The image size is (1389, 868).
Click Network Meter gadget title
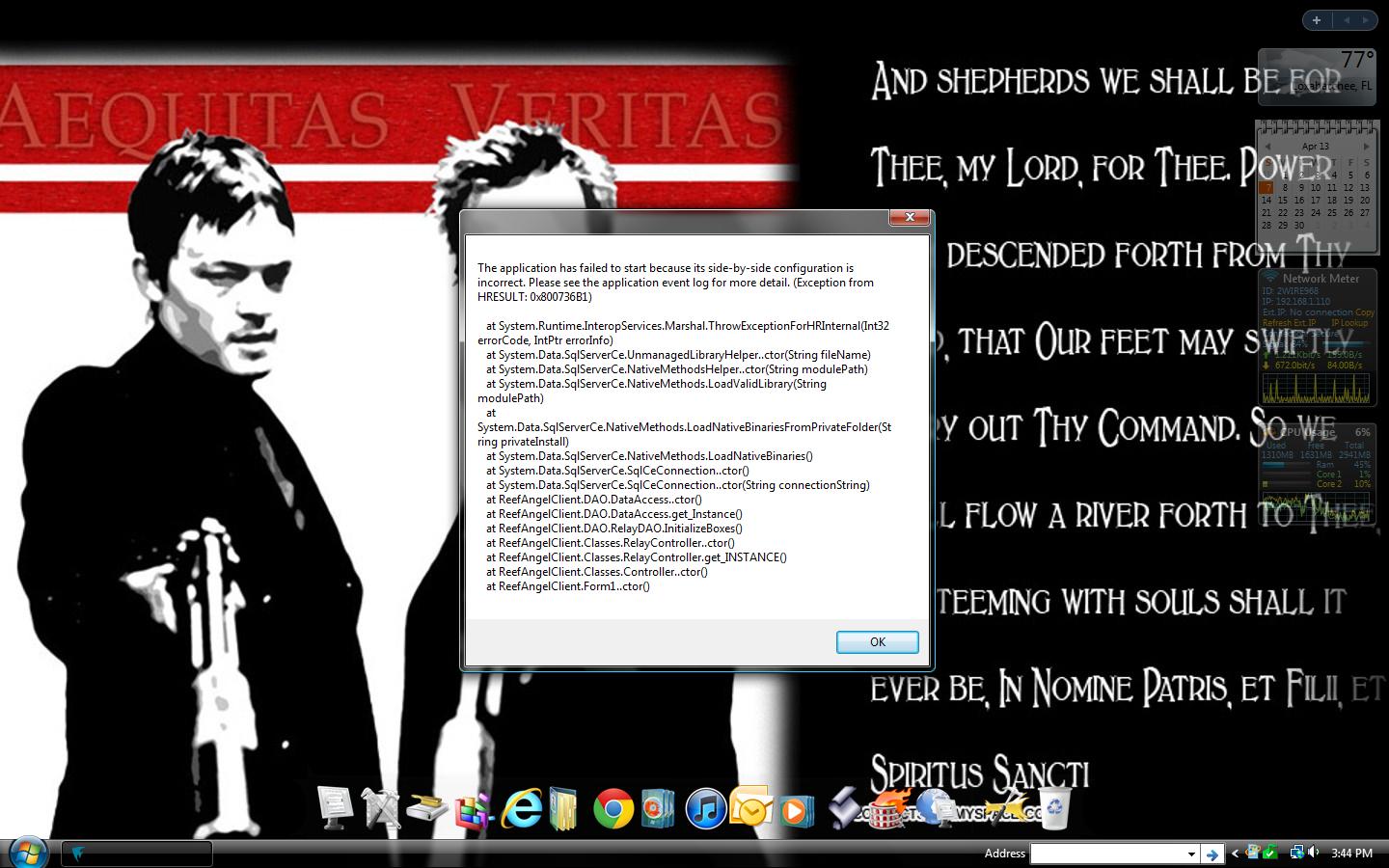tap(1321, 278)
